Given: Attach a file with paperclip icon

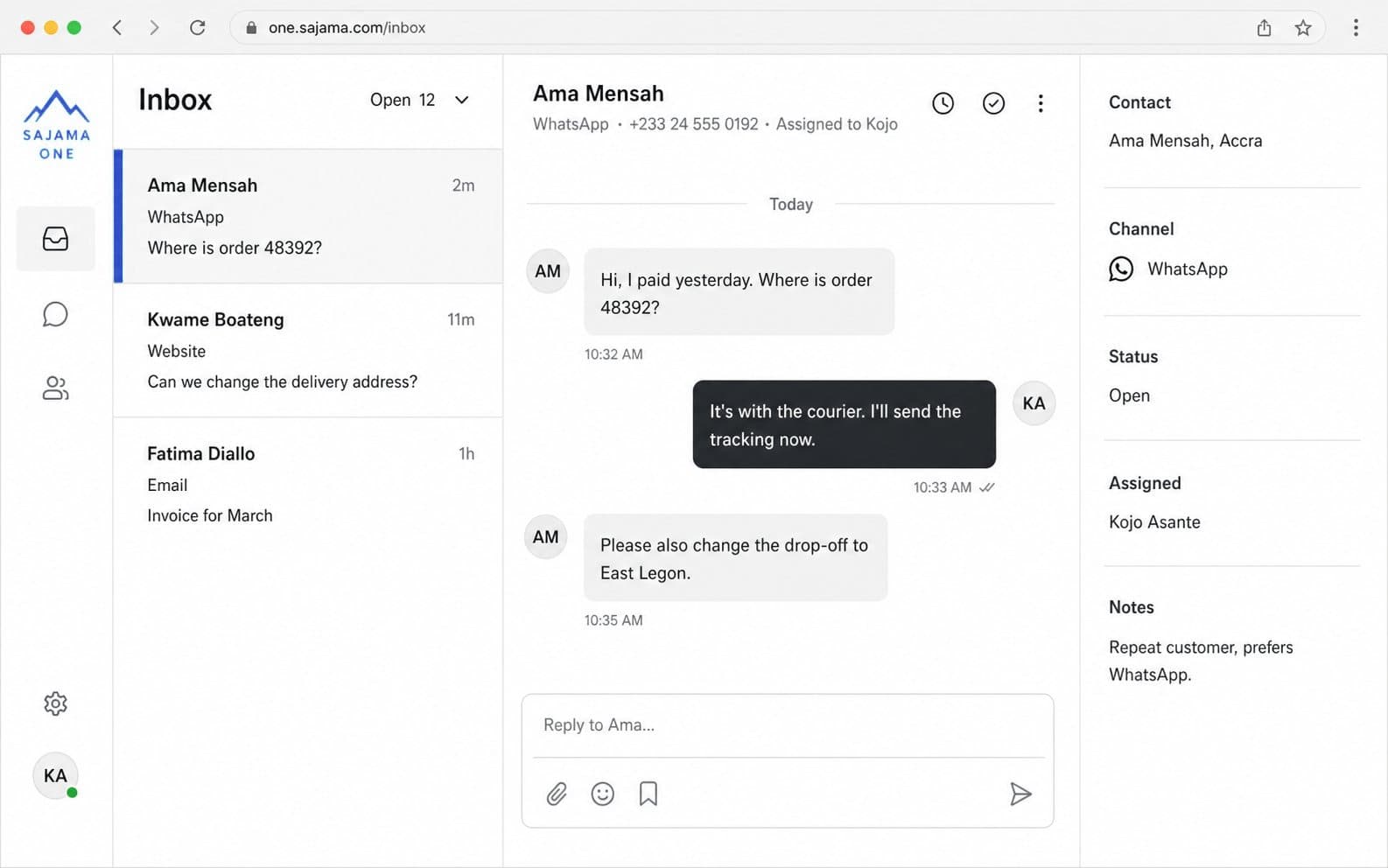Looking at the screenshot, I should coord(557,794).
